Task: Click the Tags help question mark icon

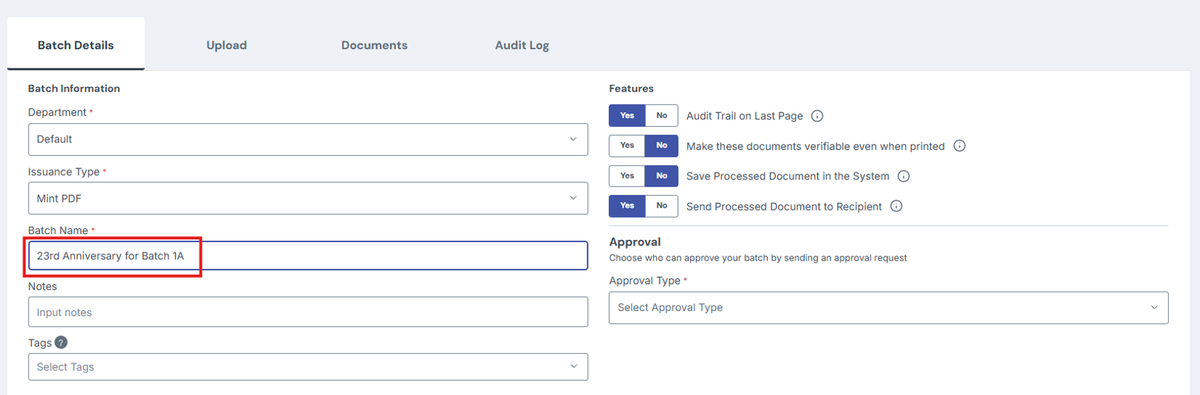Action: click(61, 342)
